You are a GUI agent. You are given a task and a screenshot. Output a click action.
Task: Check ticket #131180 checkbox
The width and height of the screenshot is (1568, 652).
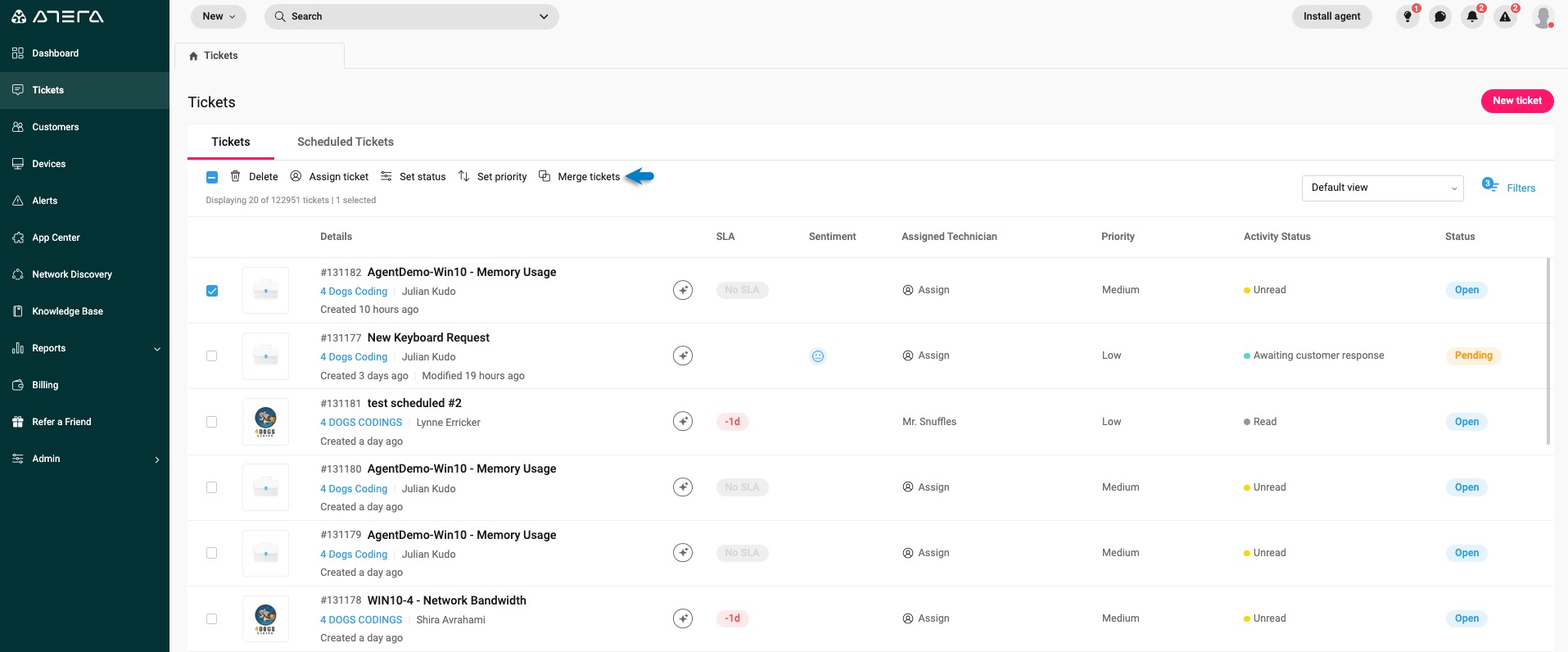(x=212, y=487)
